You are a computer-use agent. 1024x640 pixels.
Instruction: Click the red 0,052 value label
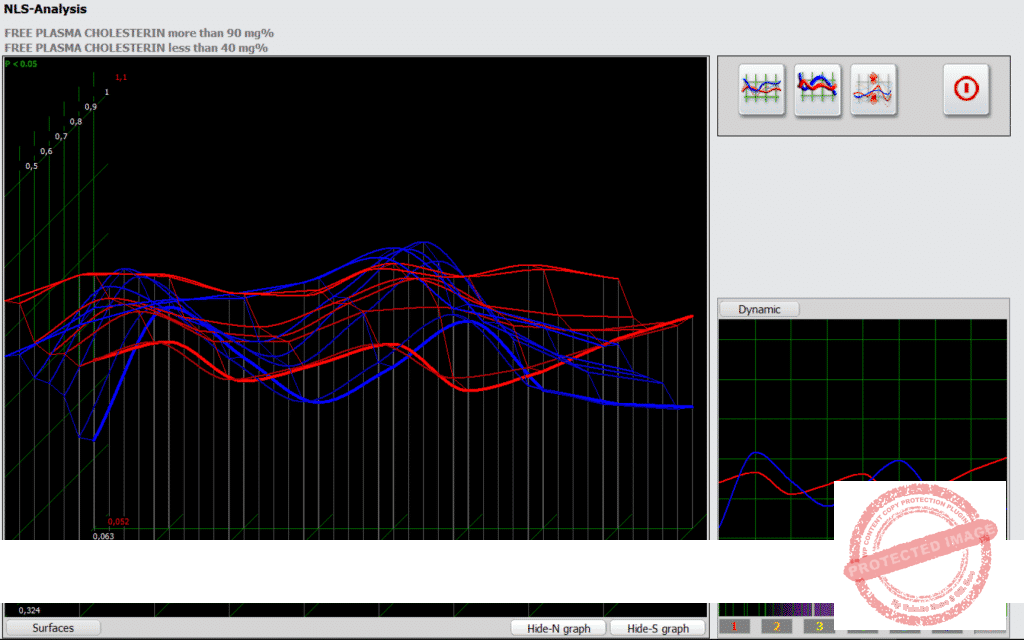[118, 522]
